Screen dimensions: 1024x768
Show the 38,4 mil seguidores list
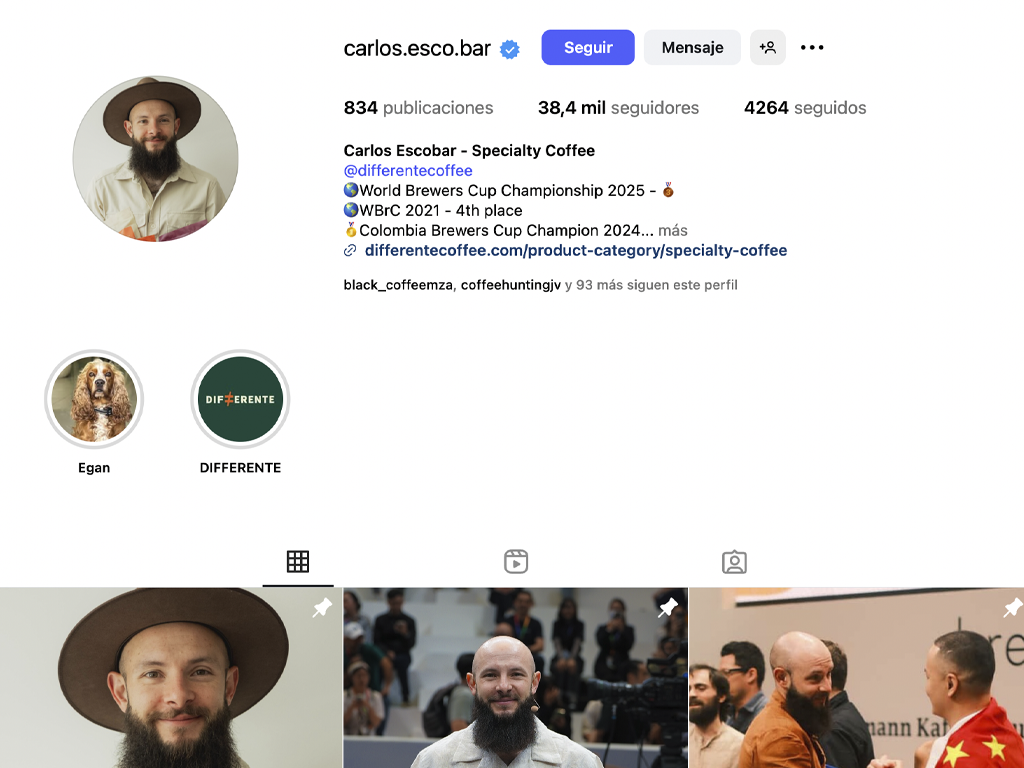pos(618,108)
